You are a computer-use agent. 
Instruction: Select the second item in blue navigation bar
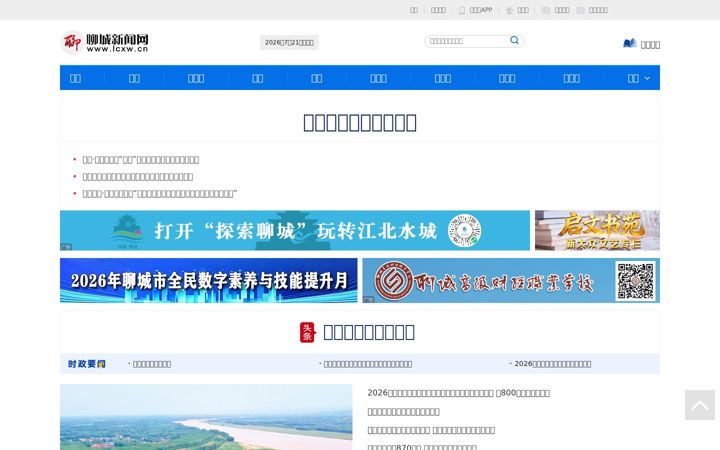(134, 79)
